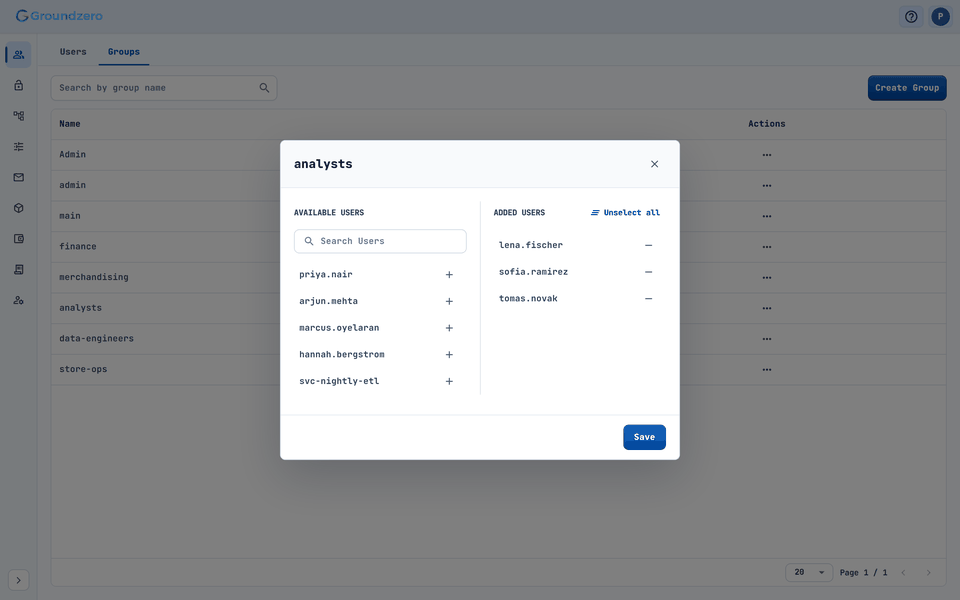
Task: Click the store-ops group row name
Action: pyautogui.click(x=83, y=369)
